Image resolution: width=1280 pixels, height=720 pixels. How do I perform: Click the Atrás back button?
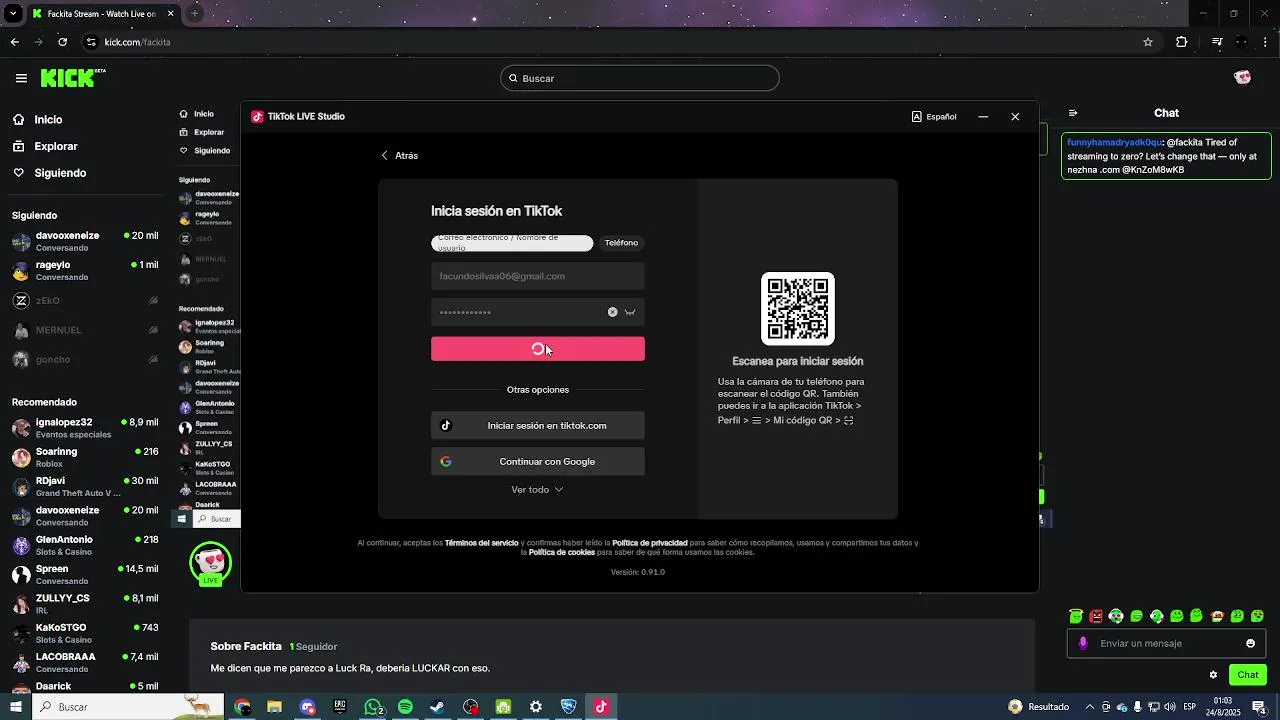[399, 156]
